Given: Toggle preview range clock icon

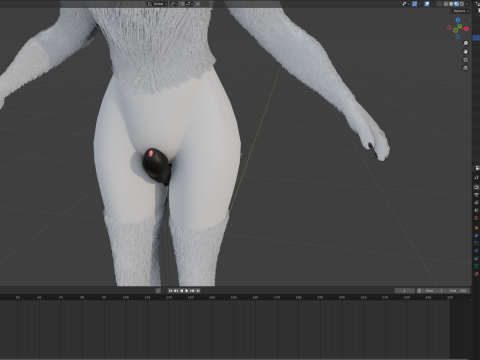Looking at the screenshot, I should [x=419, y=291].
